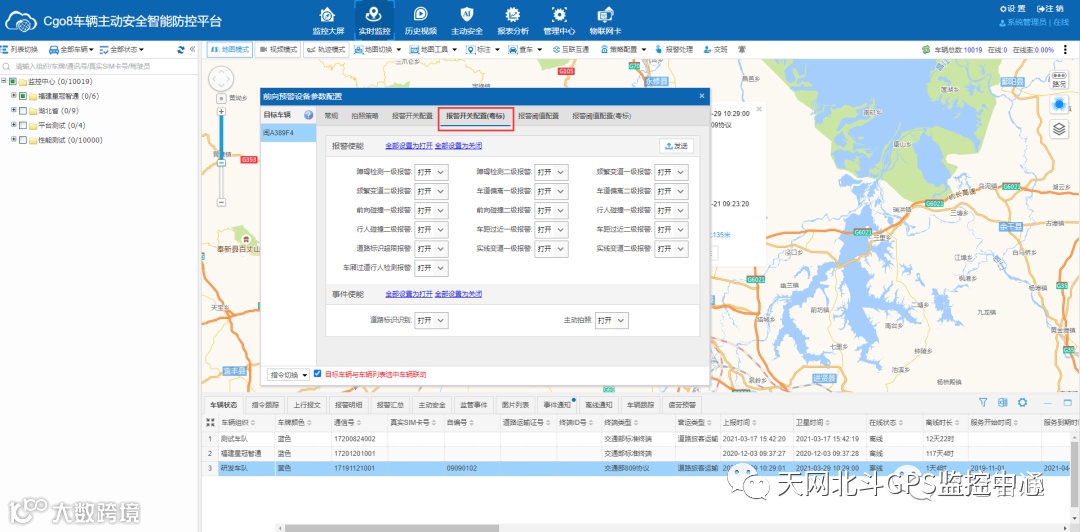
Task: Open the 策略配置 dropdown
Action: pos(623,50)
